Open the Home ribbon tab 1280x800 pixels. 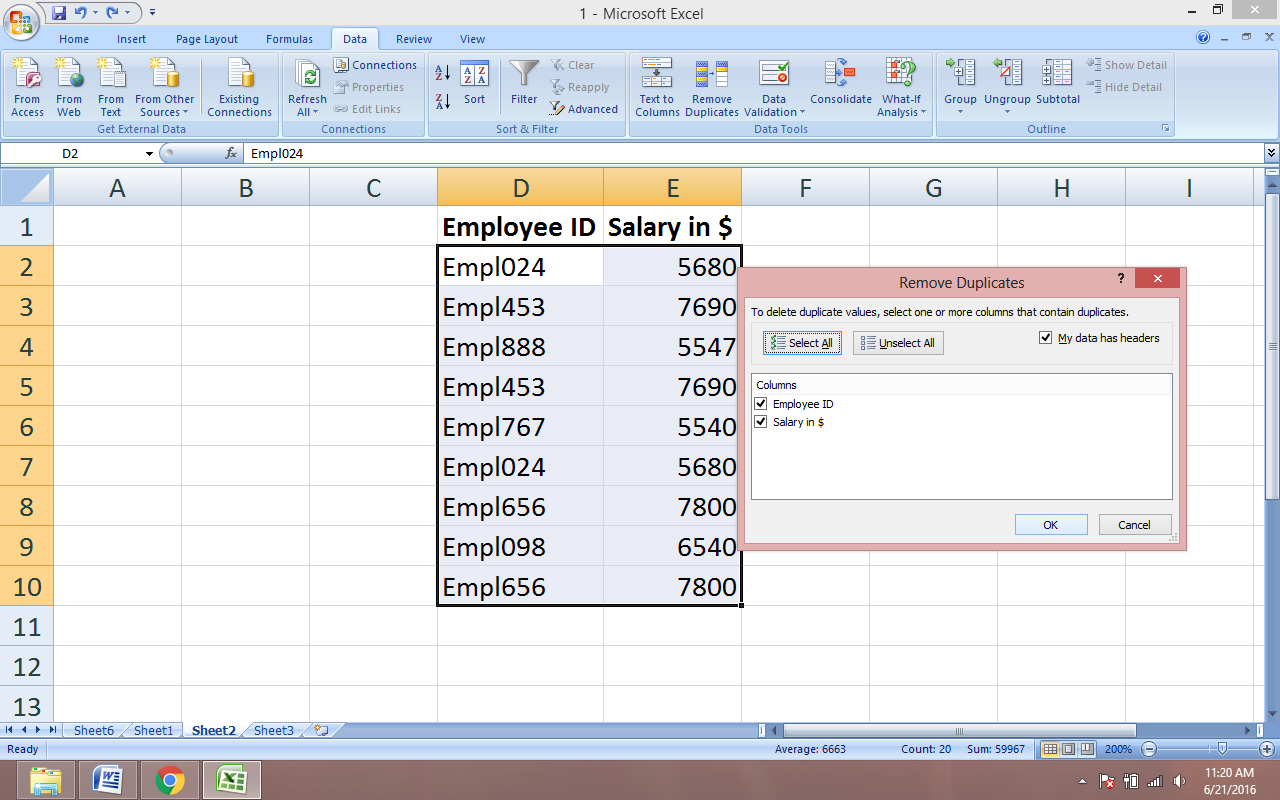click(x=74, y=39)
